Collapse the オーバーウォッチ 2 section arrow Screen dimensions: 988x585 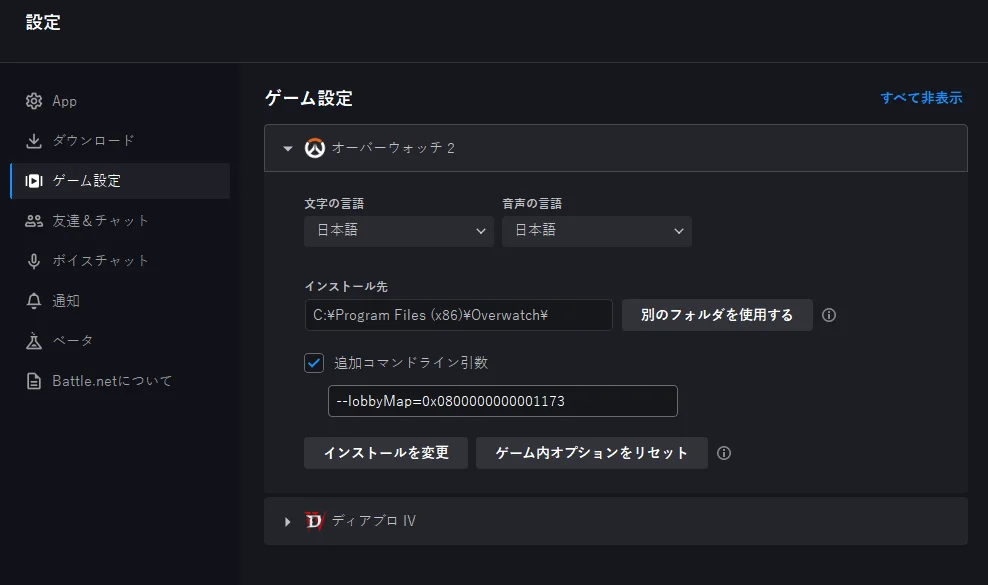tap(288, 149)
